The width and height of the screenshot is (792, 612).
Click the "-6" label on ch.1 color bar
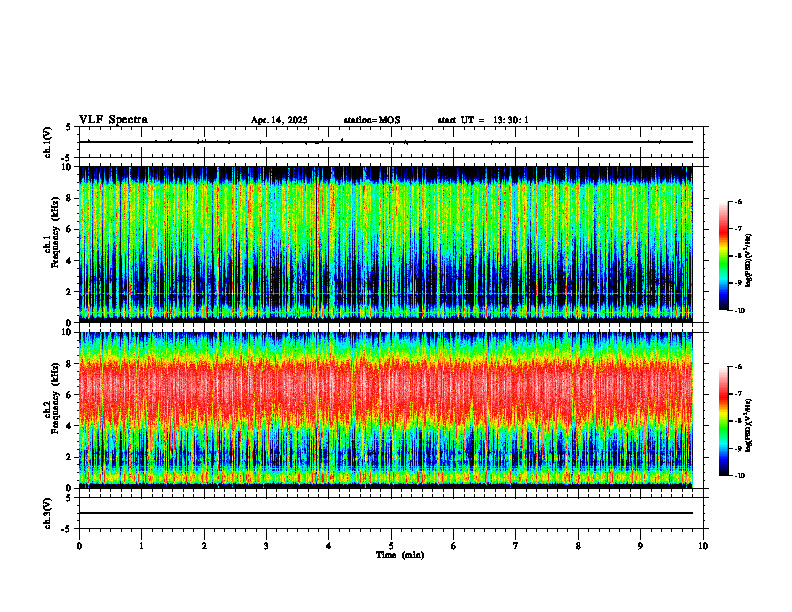tap(738, 202)
